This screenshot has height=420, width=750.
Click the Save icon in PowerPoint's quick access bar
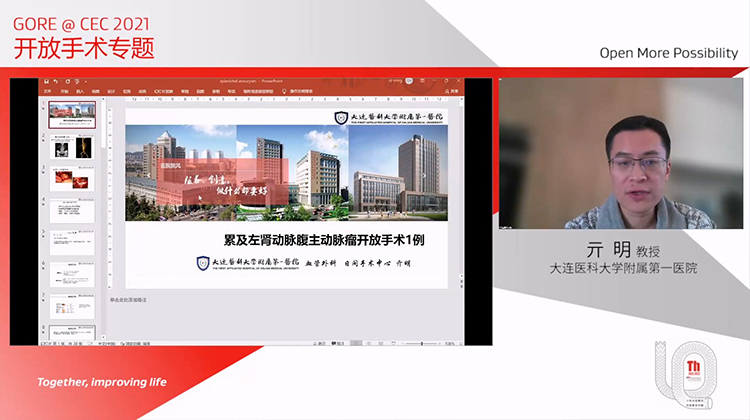pyautogui.click(x=46, y=82)
